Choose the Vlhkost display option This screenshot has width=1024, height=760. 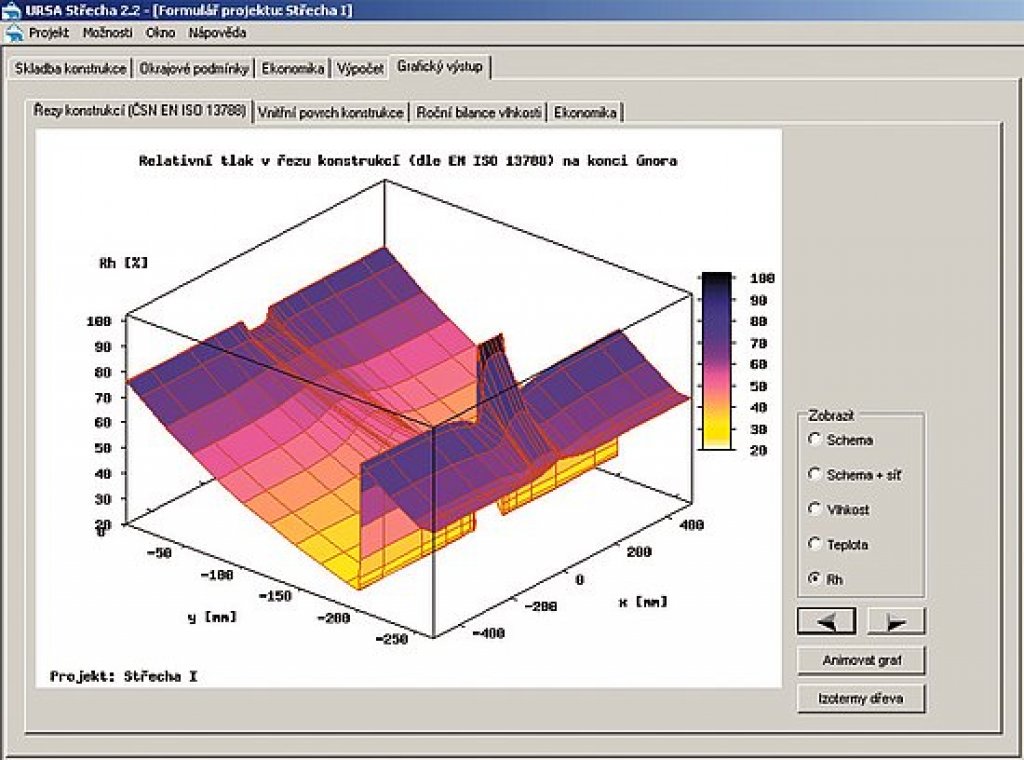(x=816, y=510)
